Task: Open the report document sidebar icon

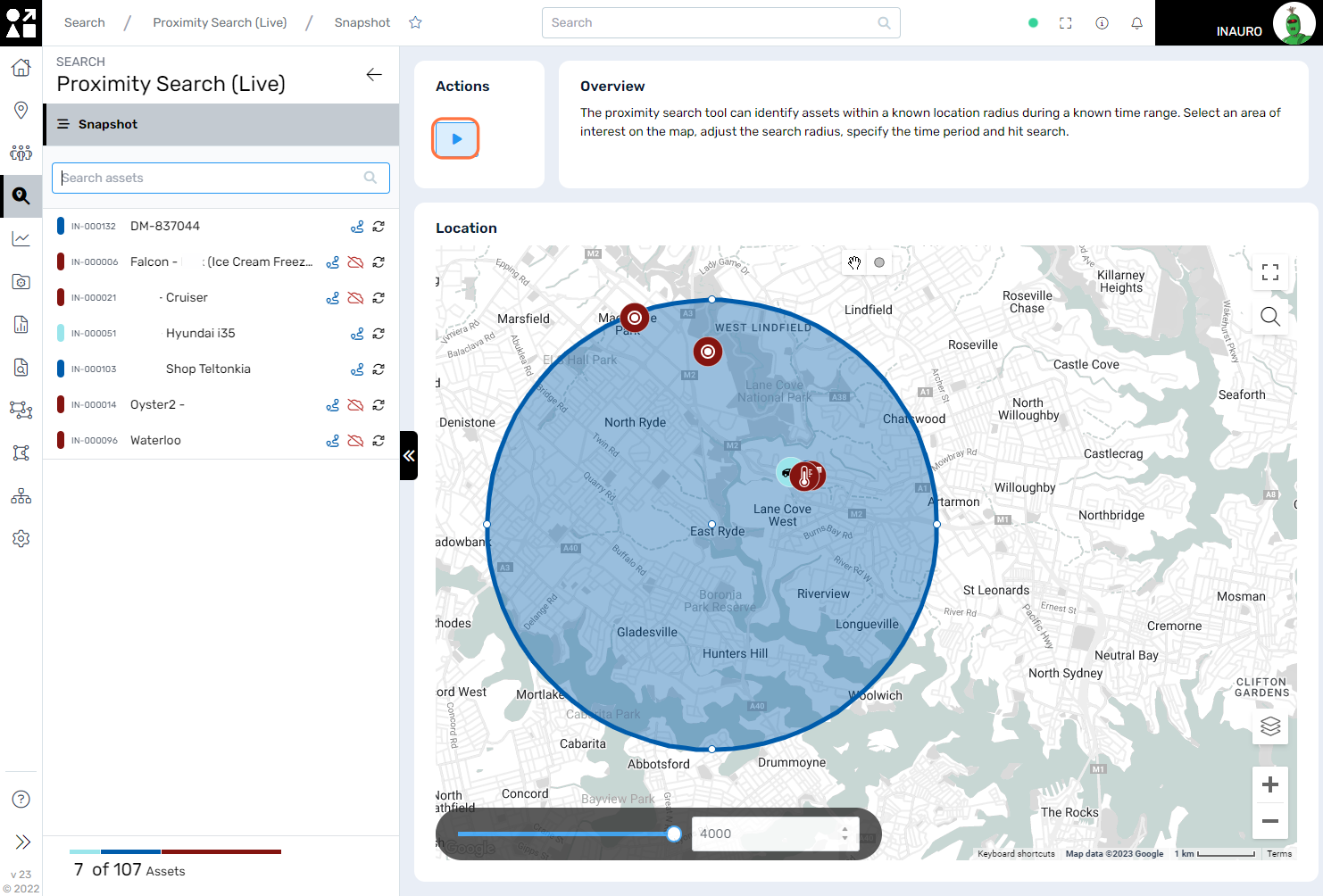Action: (21, 325)
